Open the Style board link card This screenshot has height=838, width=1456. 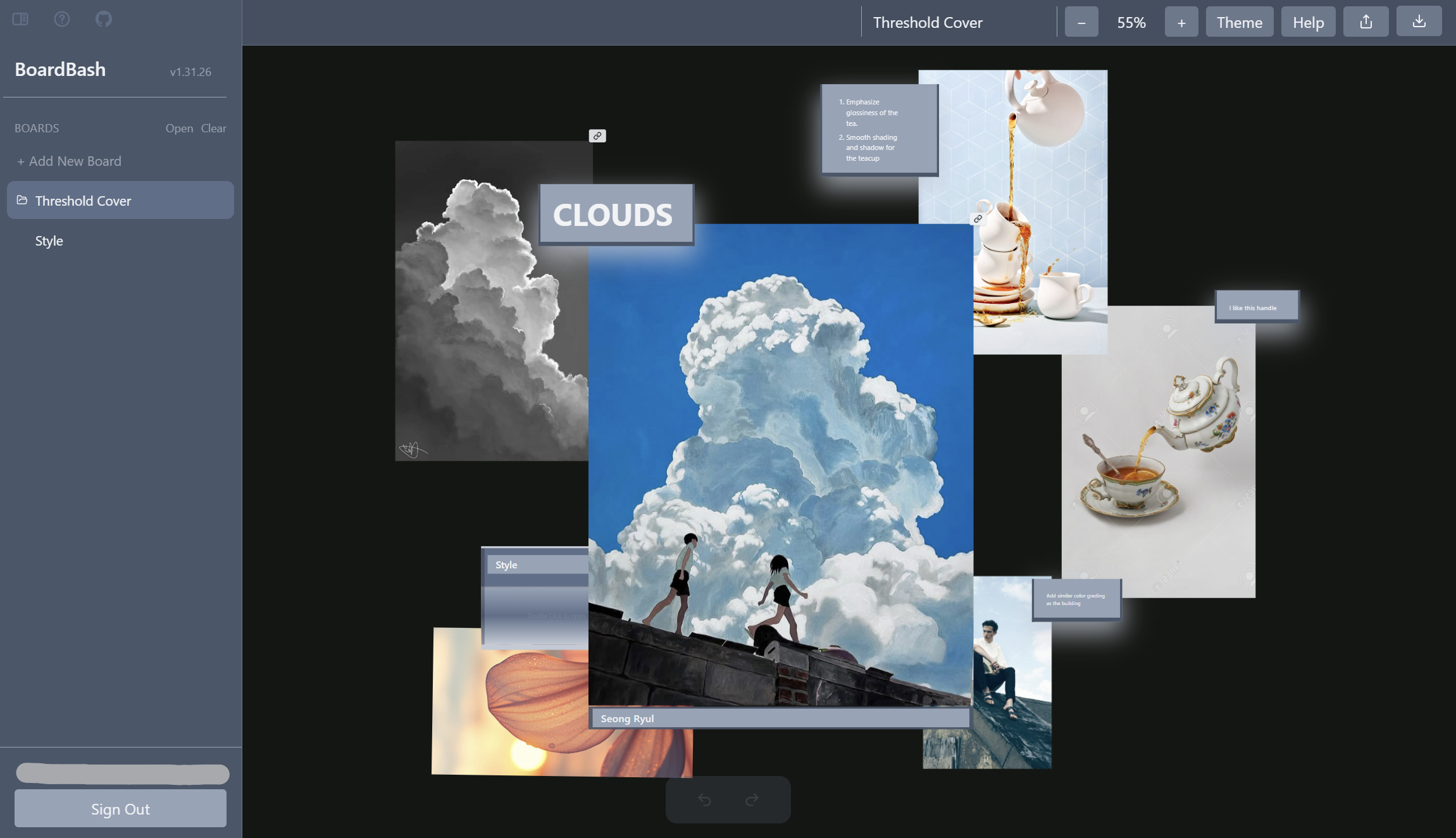click(x=535, y=597)
